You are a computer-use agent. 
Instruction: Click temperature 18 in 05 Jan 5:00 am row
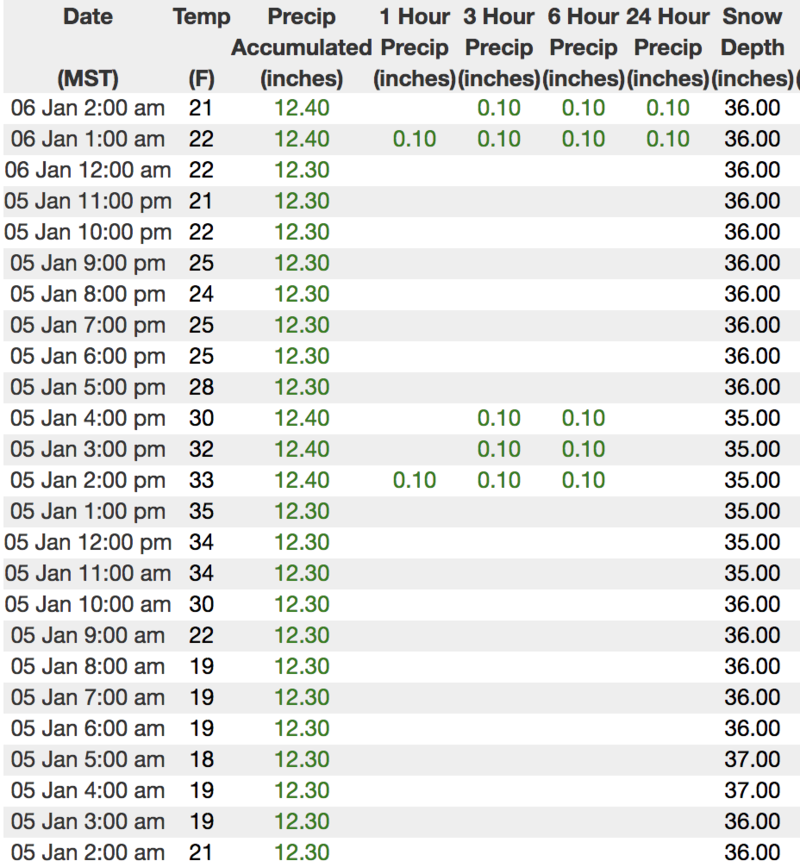(201, 759)
